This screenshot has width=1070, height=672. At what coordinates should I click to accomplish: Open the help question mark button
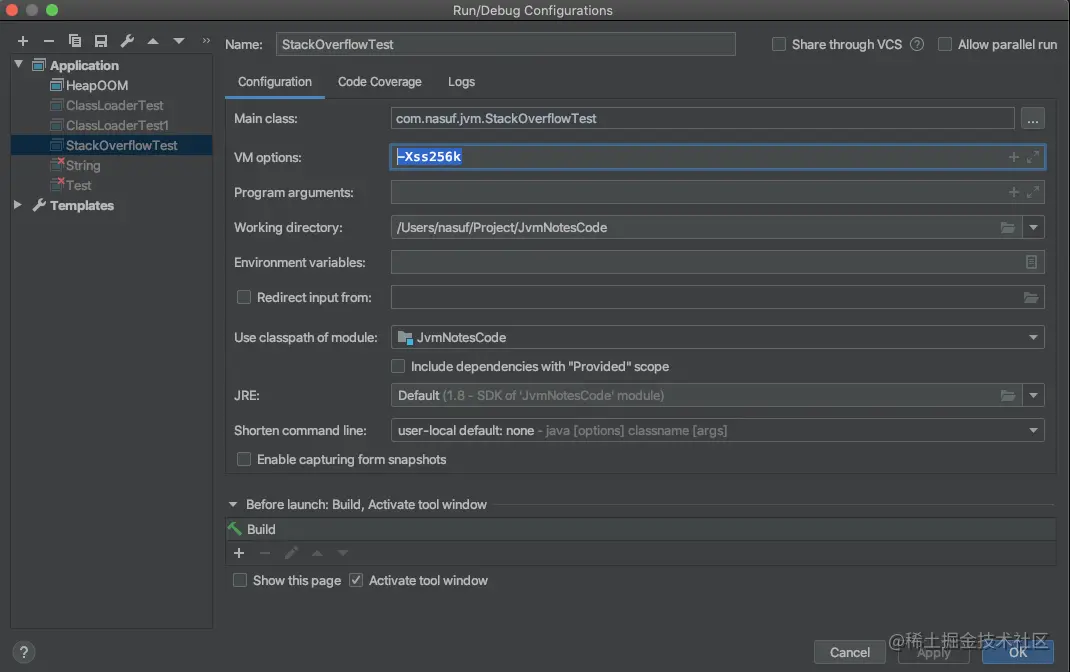(23, 652)
